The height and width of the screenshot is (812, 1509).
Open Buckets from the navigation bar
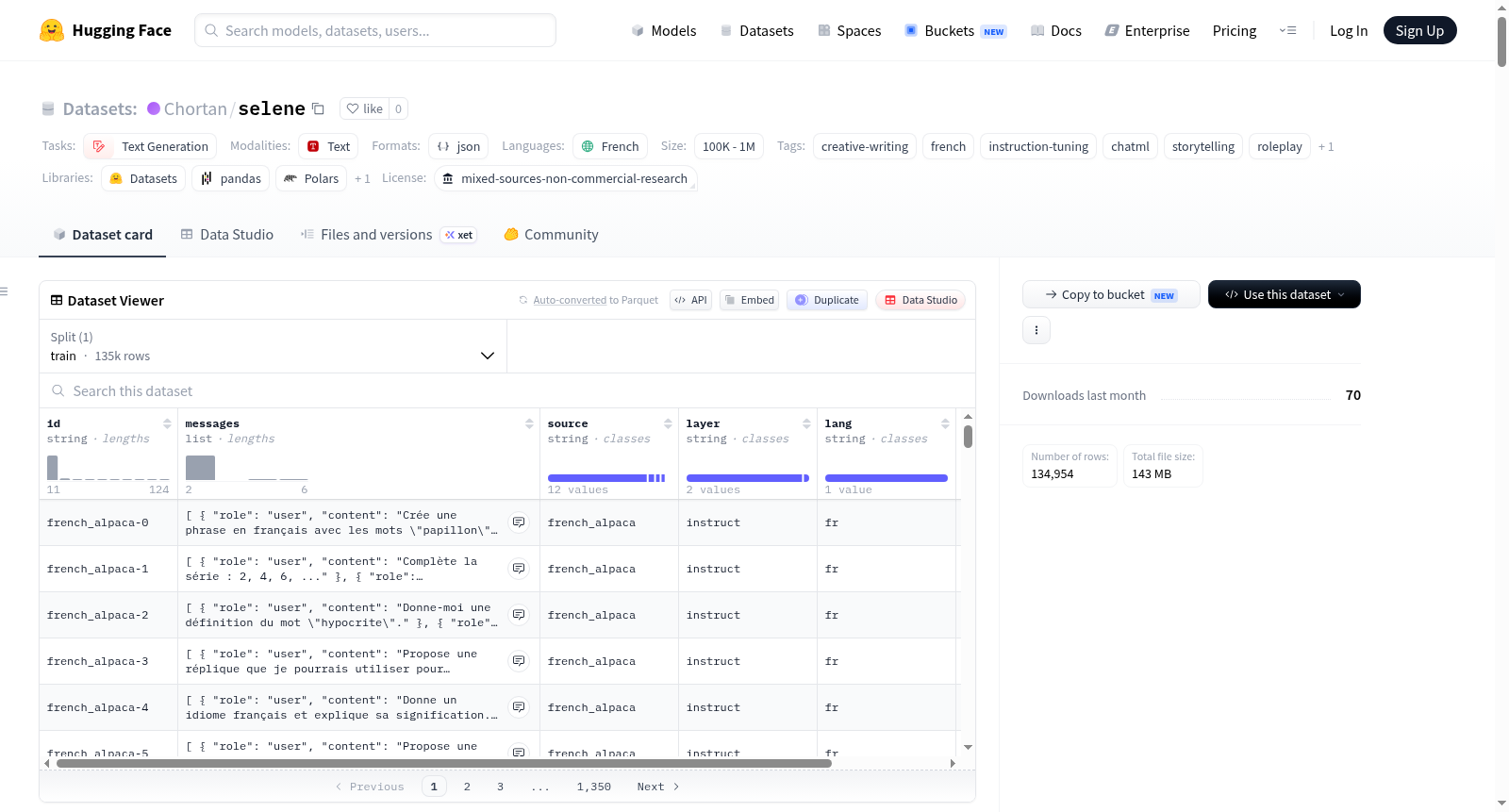point(955,30)
